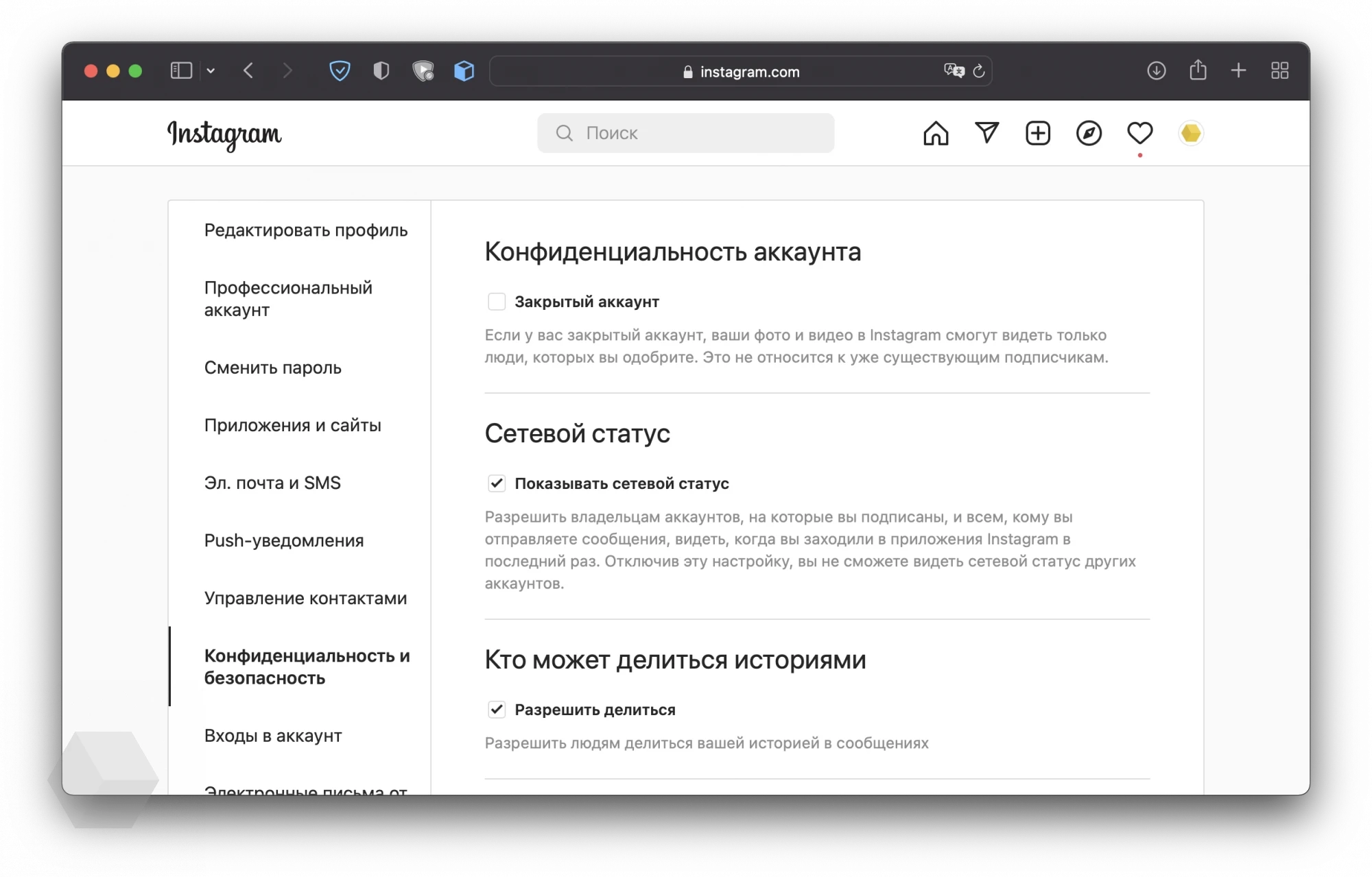Go forward to next page

(287, 71)
